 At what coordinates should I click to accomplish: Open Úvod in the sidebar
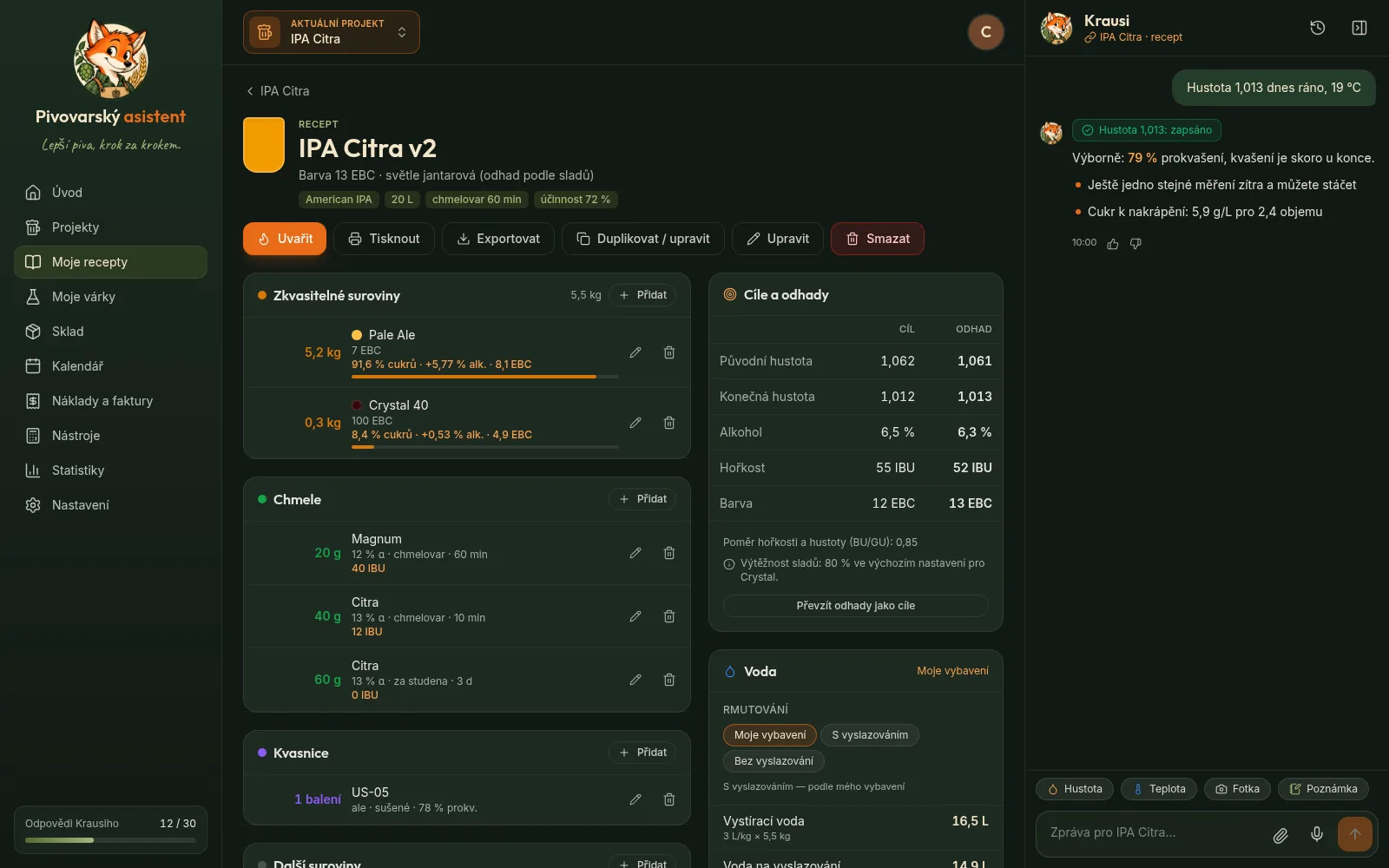coord(110,193)
